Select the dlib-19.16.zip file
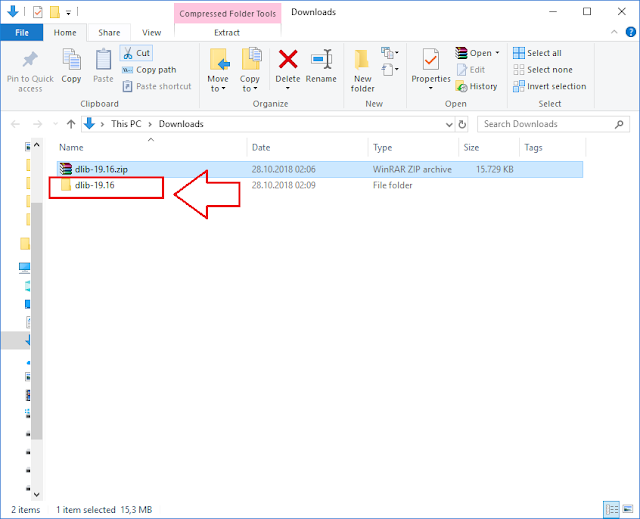Screen dimensions: 640x519 coord(319,169)
